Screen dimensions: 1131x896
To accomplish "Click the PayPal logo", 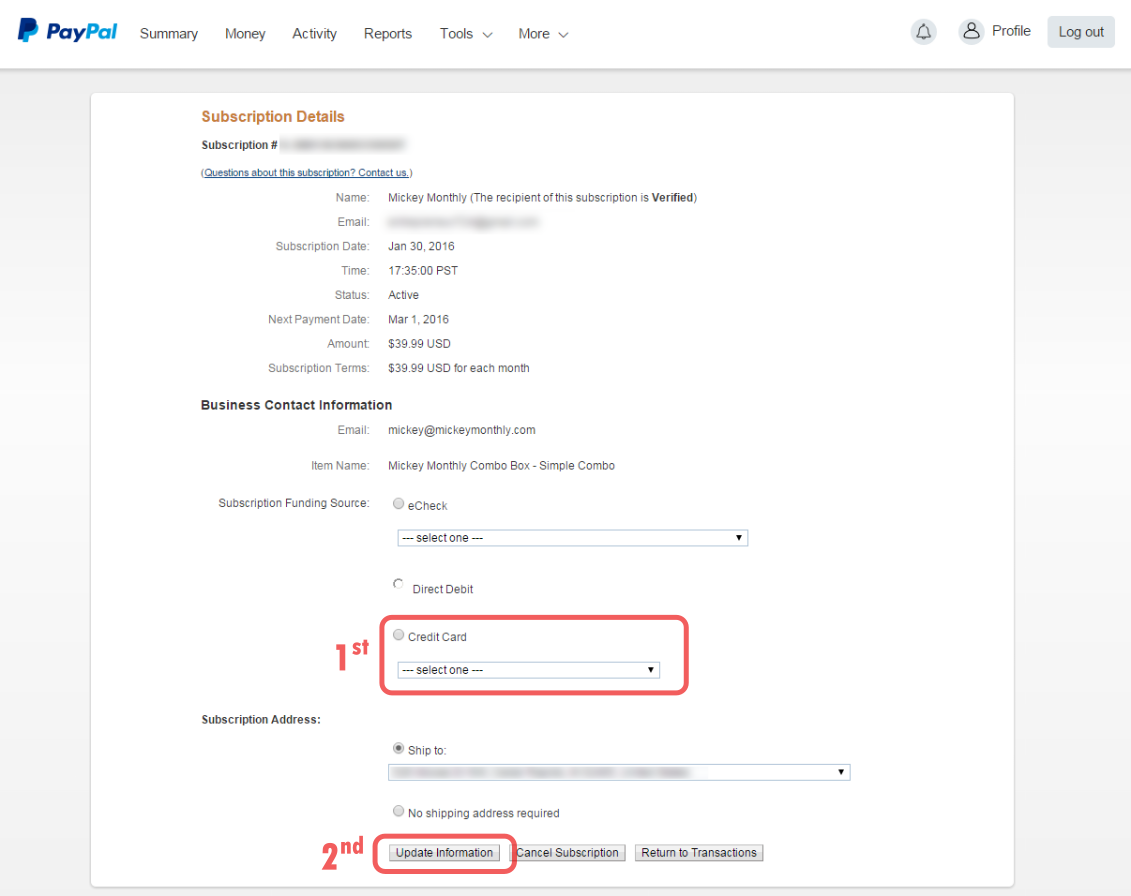I will tap(67, 31).
